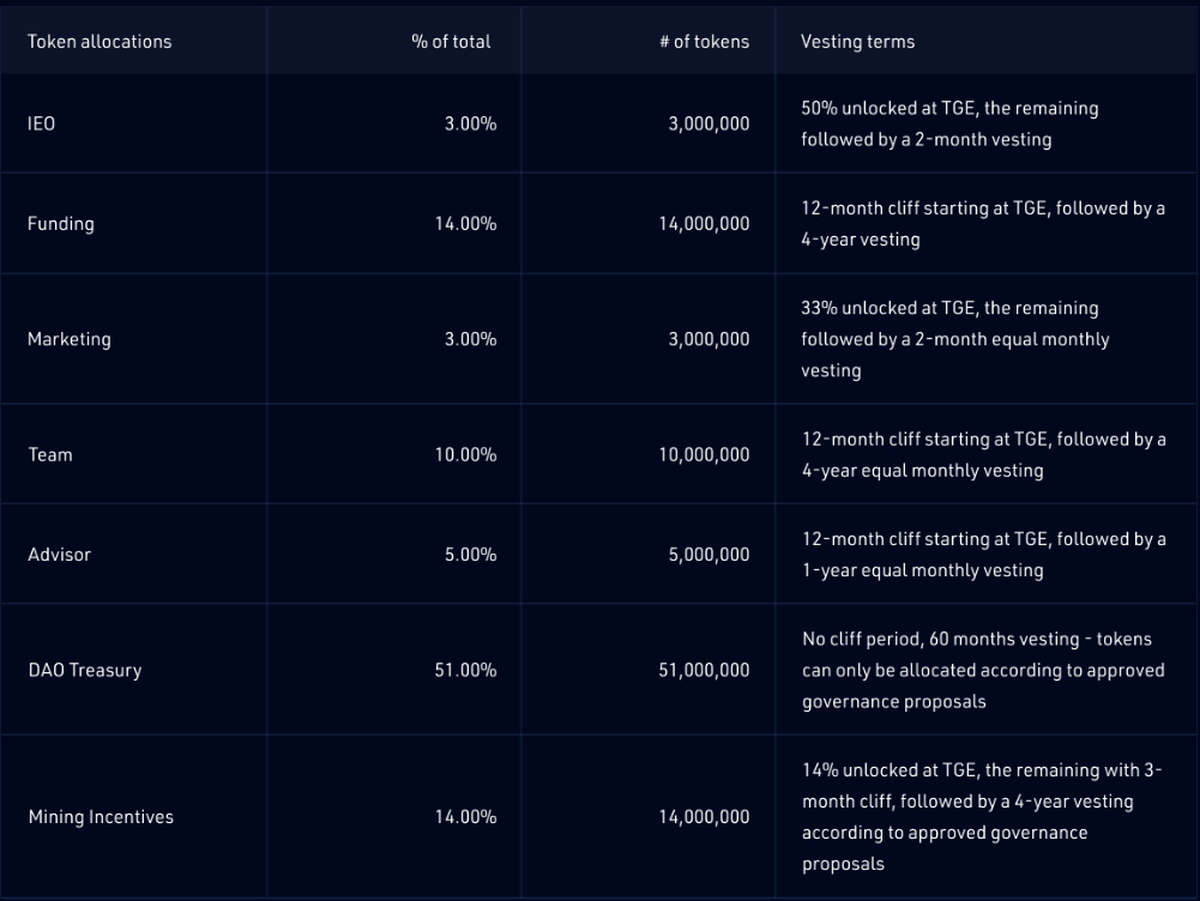Select the 51,000,000 token count cell
The height and width of the screenshot is (901, 1200).
[x=703, y=670]
